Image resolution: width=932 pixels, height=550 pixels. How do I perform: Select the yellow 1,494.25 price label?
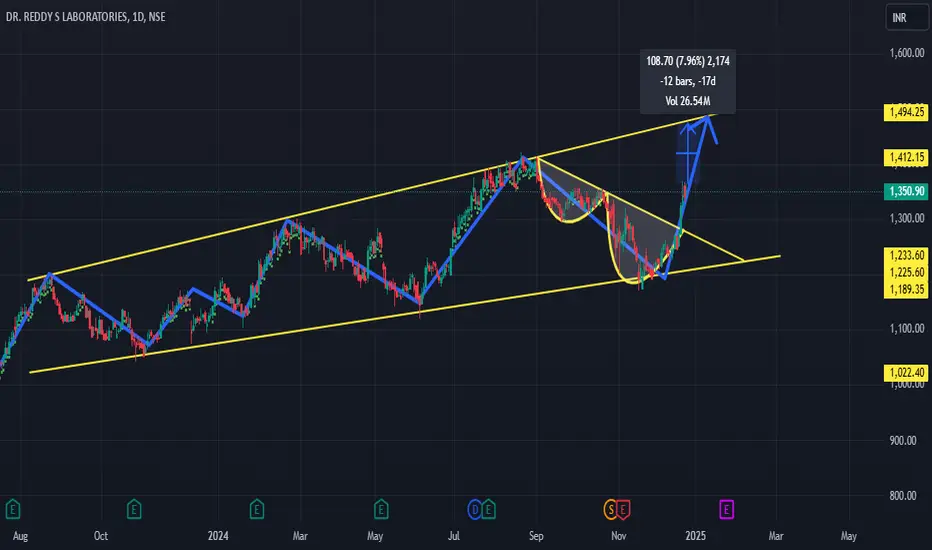point(906,112)
